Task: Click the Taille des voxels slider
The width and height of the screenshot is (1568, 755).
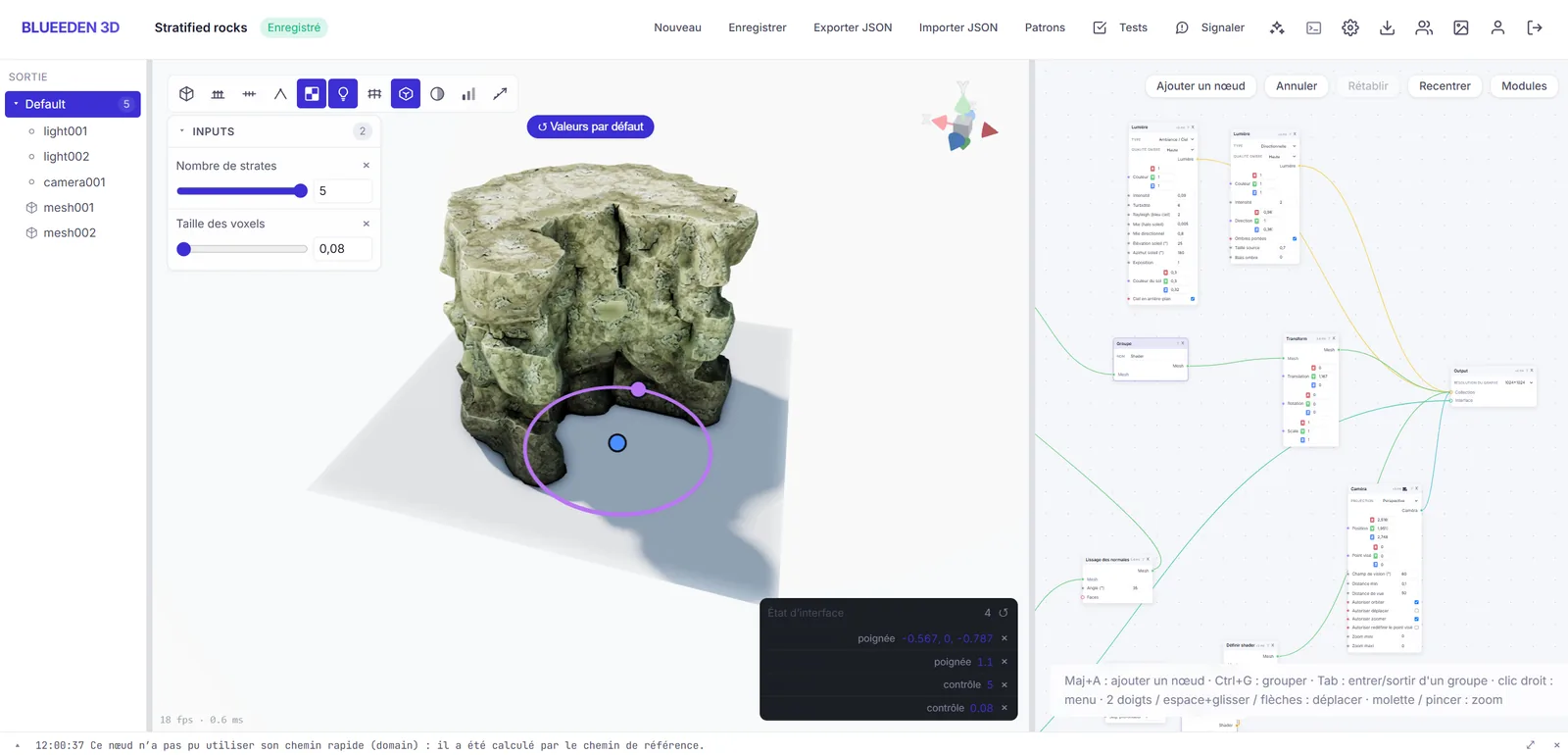Action: [x=242, y=249]
